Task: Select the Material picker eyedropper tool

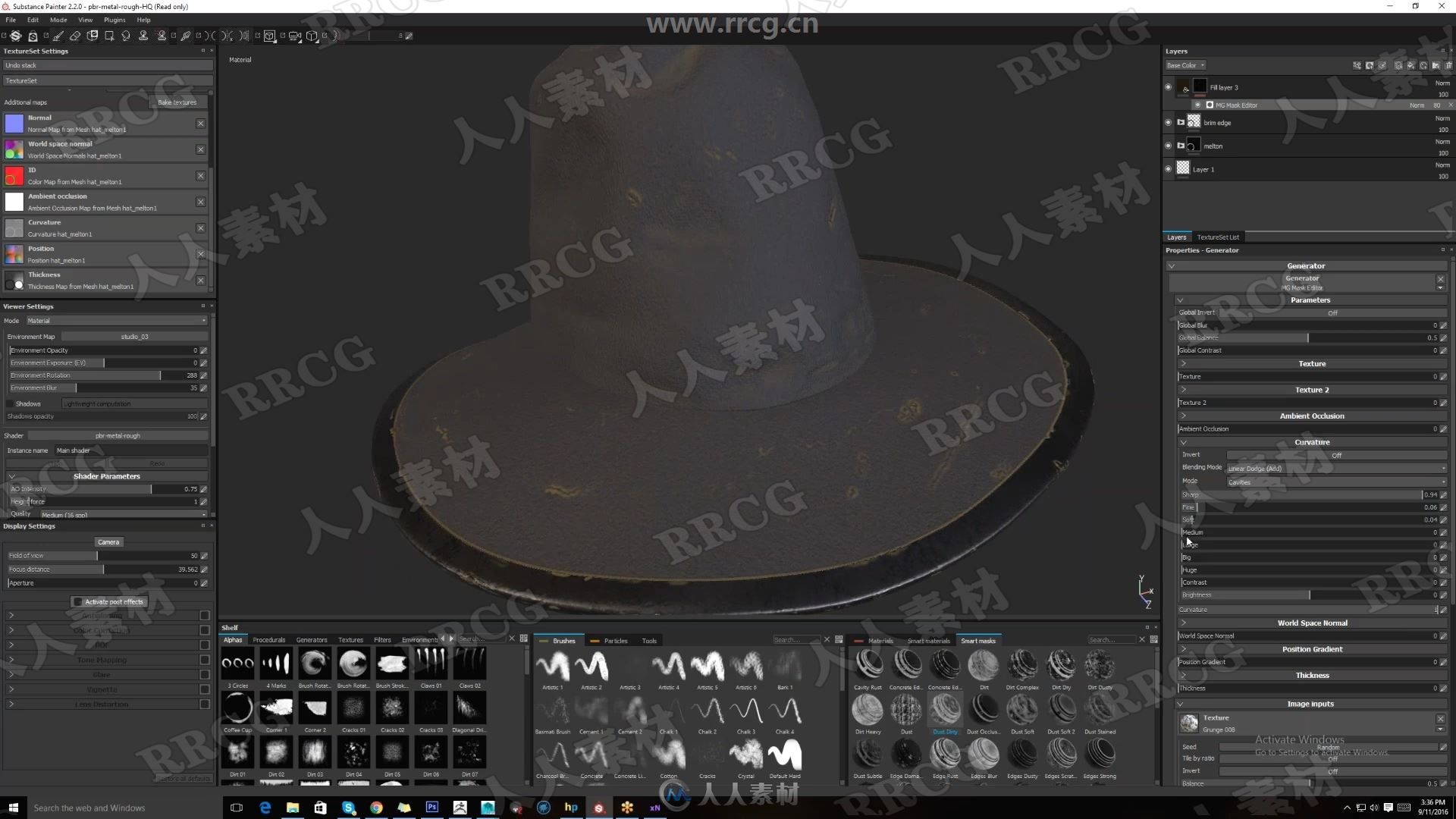Action: pos(185,36)
